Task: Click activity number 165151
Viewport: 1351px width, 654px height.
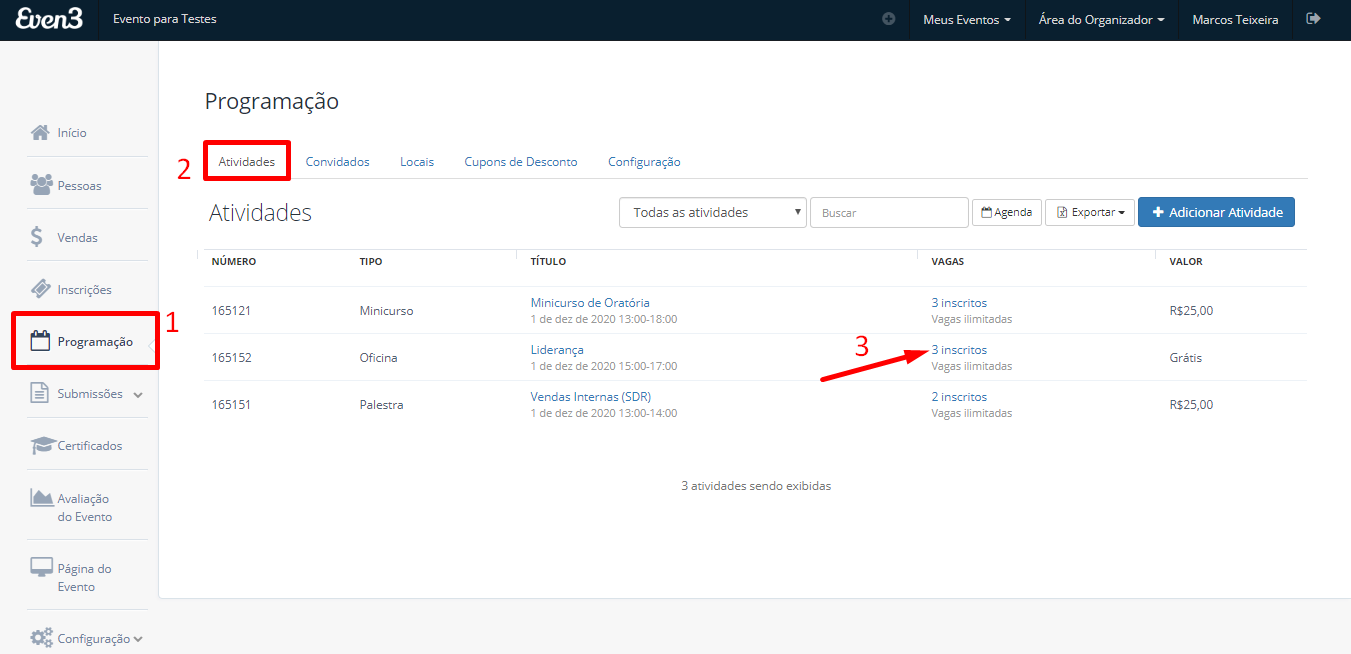Action: point(231,404)
